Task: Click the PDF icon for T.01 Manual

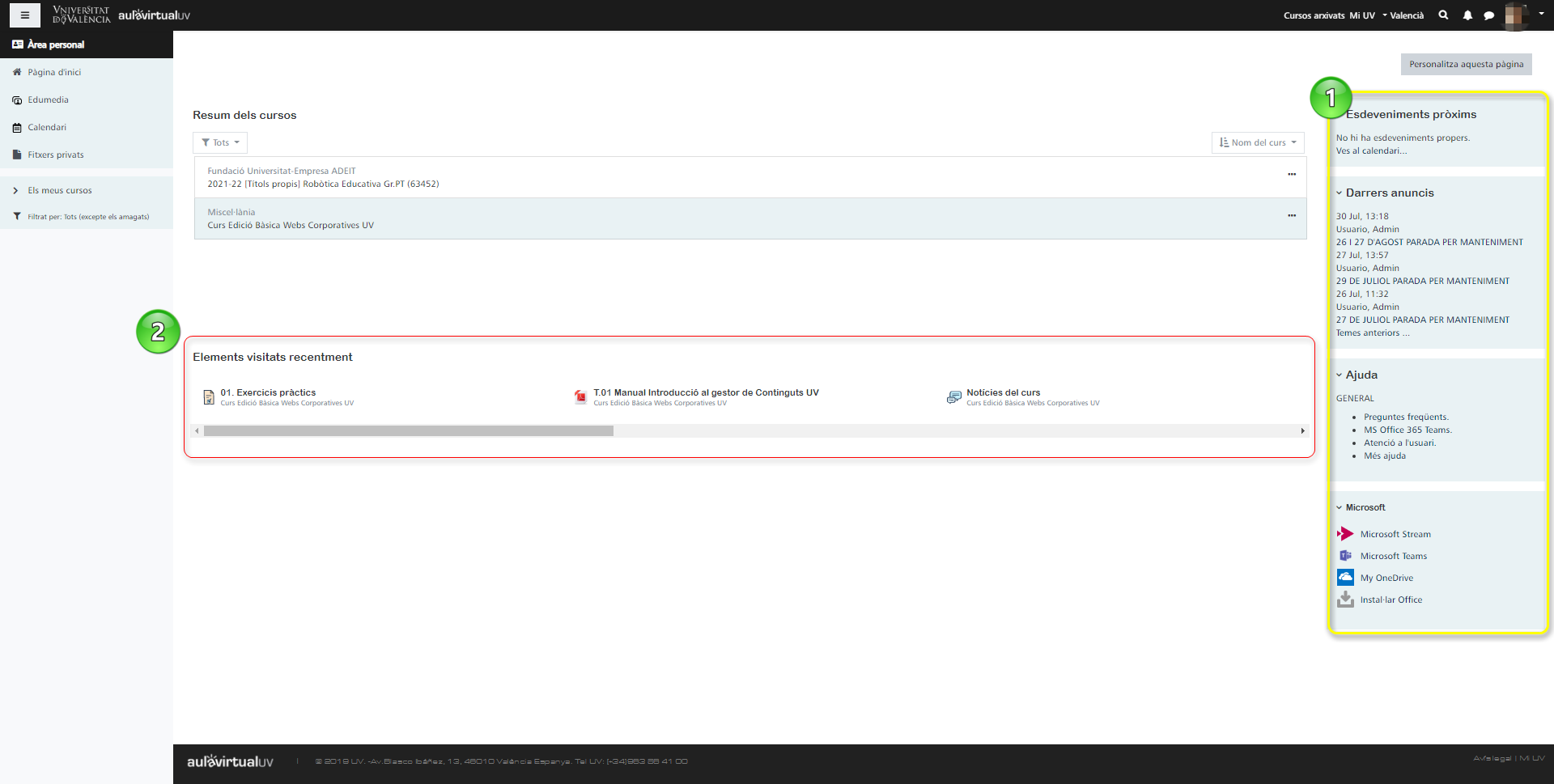Action: tap(580, 396)
